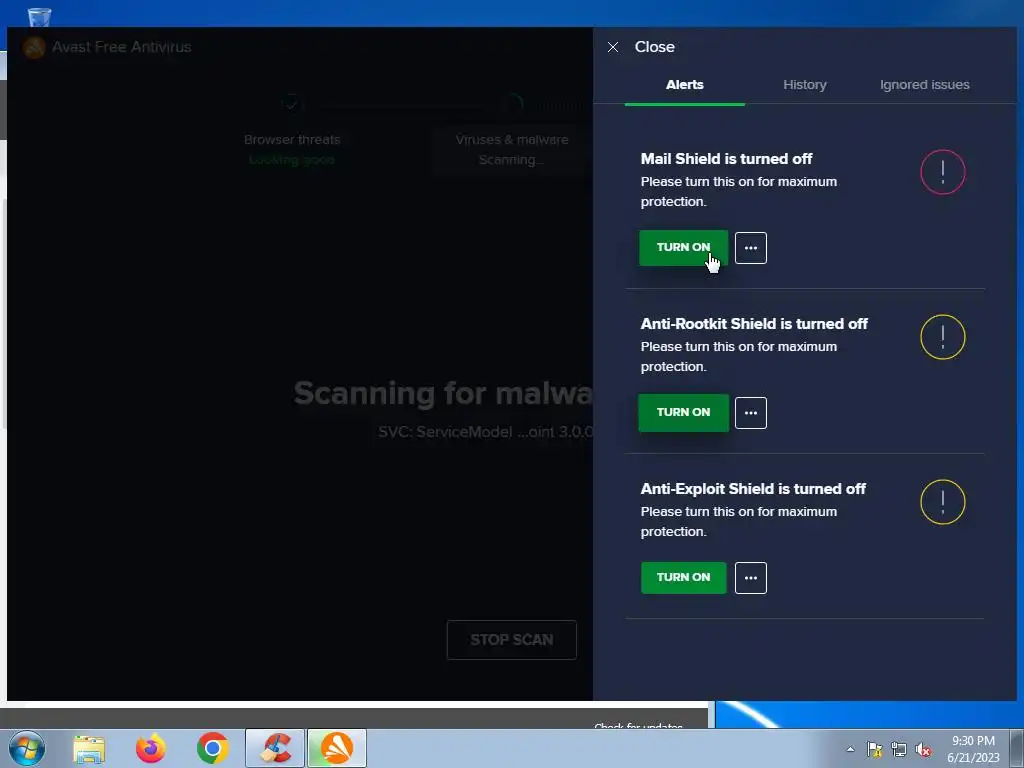The height and width of the screenshot is (768, 1024).
Task: Open more options for Anti-Rootkit Shield alert
Action: [750, 413]
